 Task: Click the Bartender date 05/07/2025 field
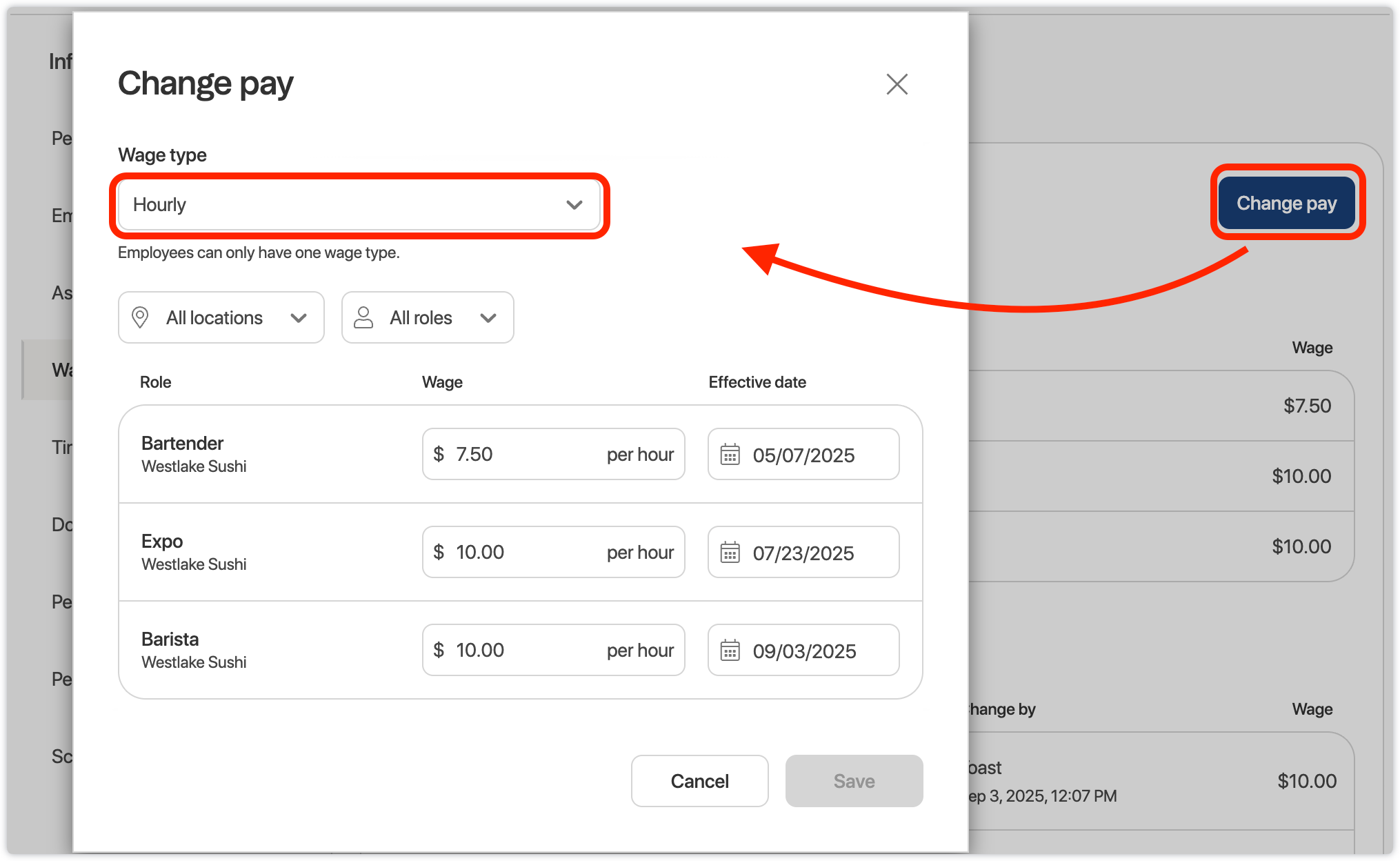pyautogui.click(x=804, y=455)
